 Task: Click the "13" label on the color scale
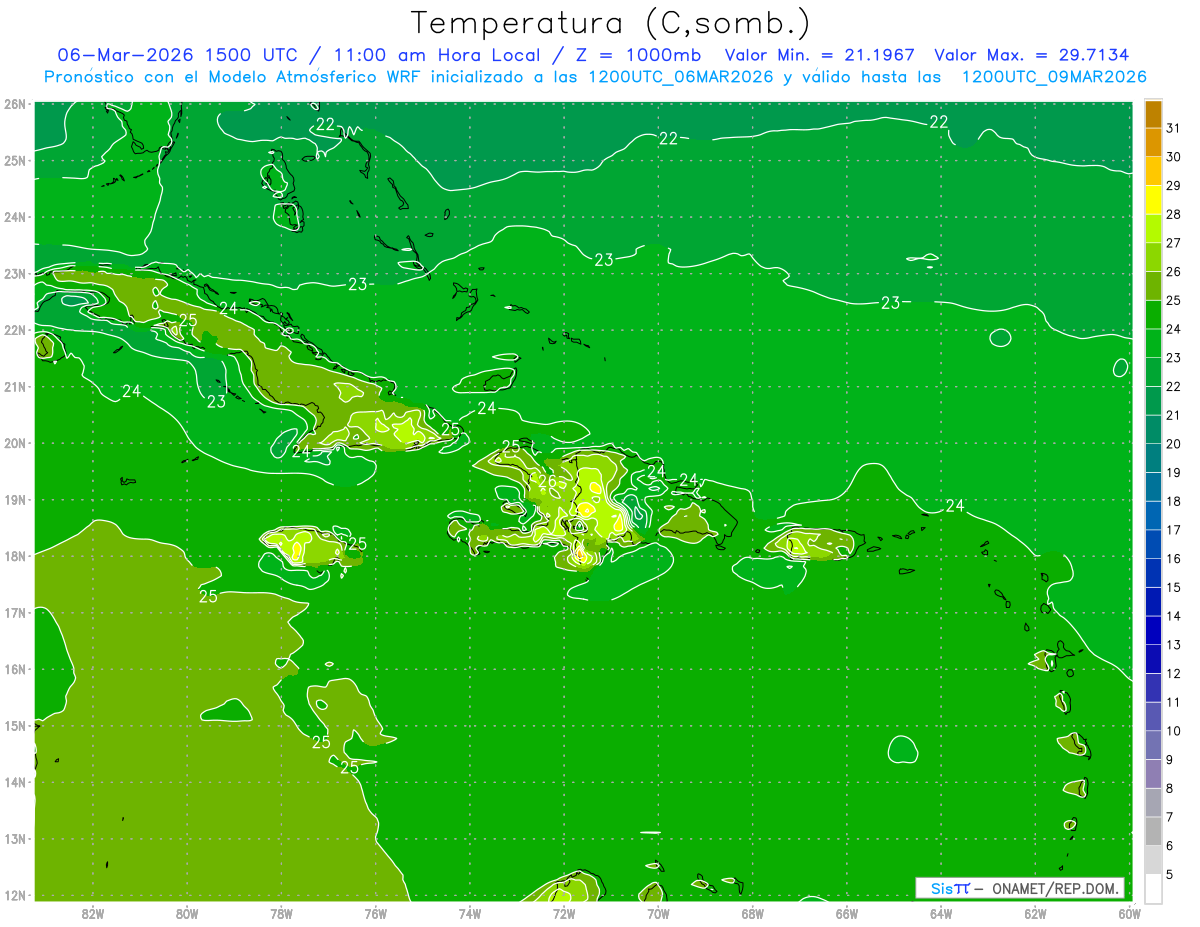[x=1173, y=645]
